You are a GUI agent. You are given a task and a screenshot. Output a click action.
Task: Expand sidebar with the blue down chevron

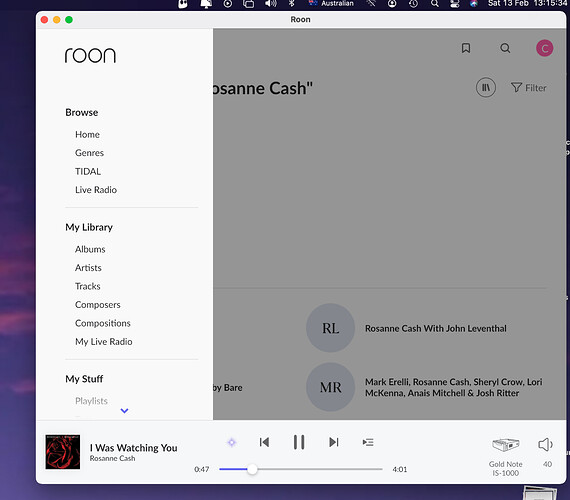tap(124, 411)
